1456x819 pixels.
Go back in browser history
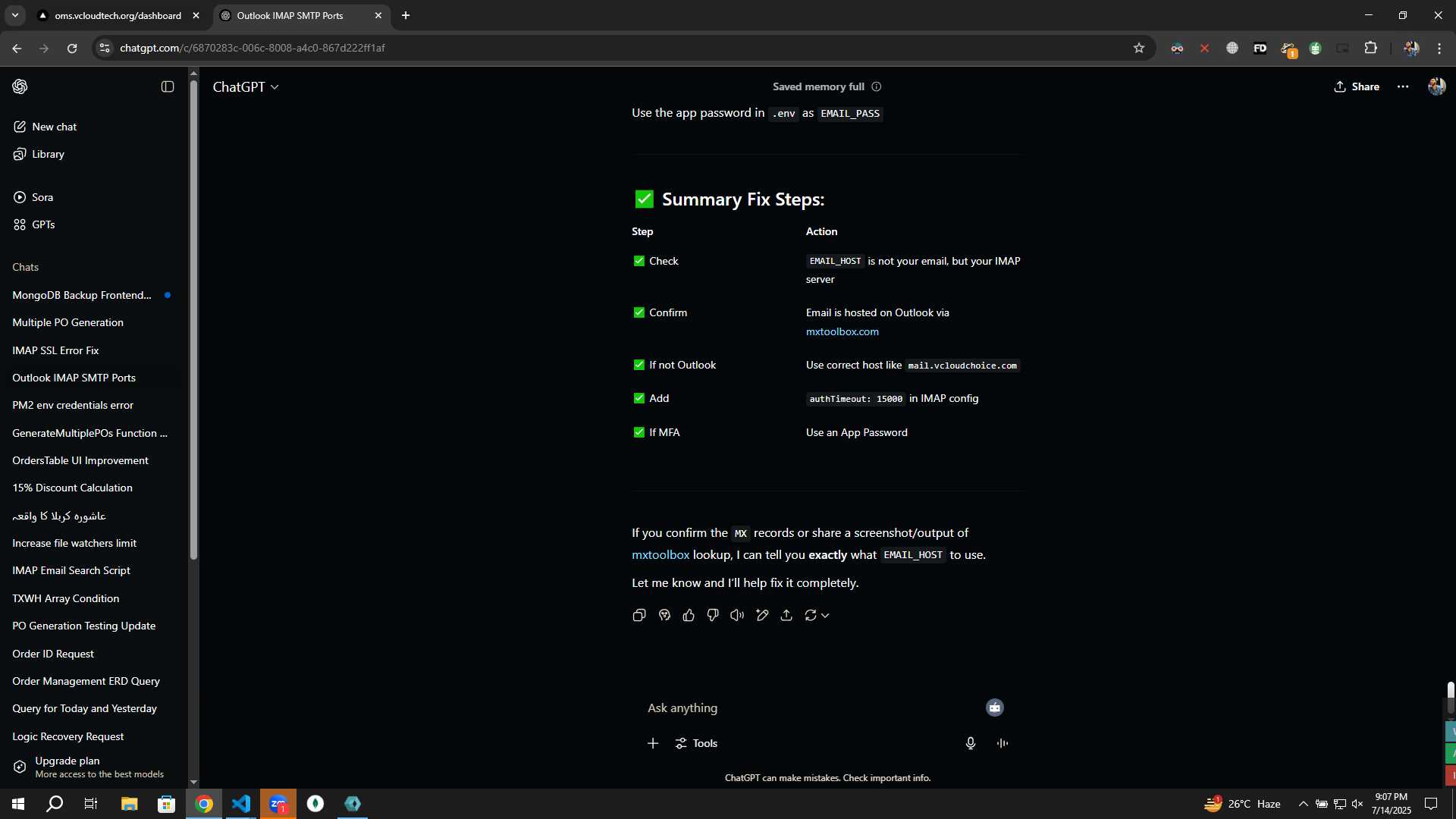click(17, 48)
